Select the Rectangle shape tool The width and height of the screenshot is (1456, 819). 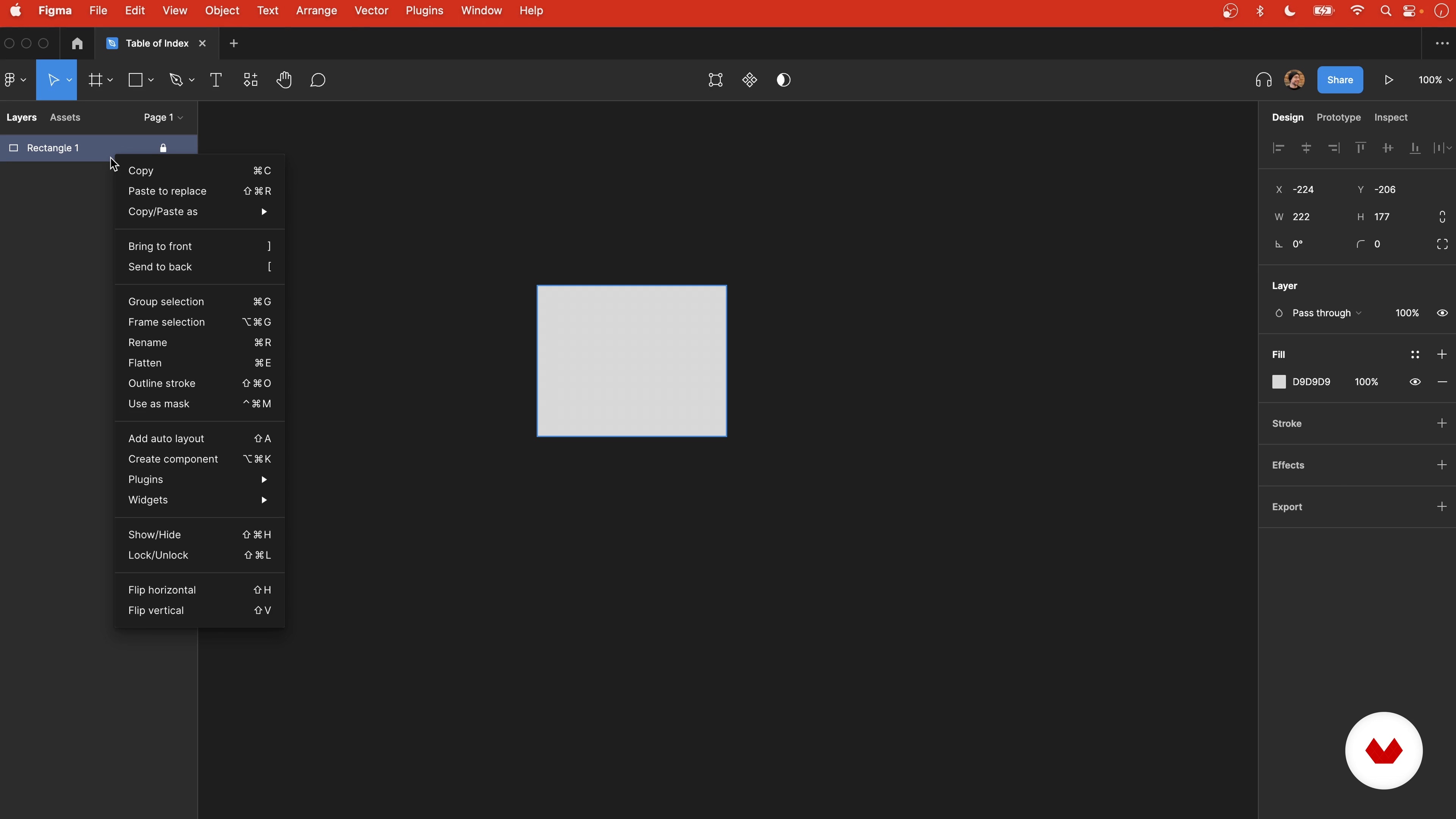coord(136,80)
